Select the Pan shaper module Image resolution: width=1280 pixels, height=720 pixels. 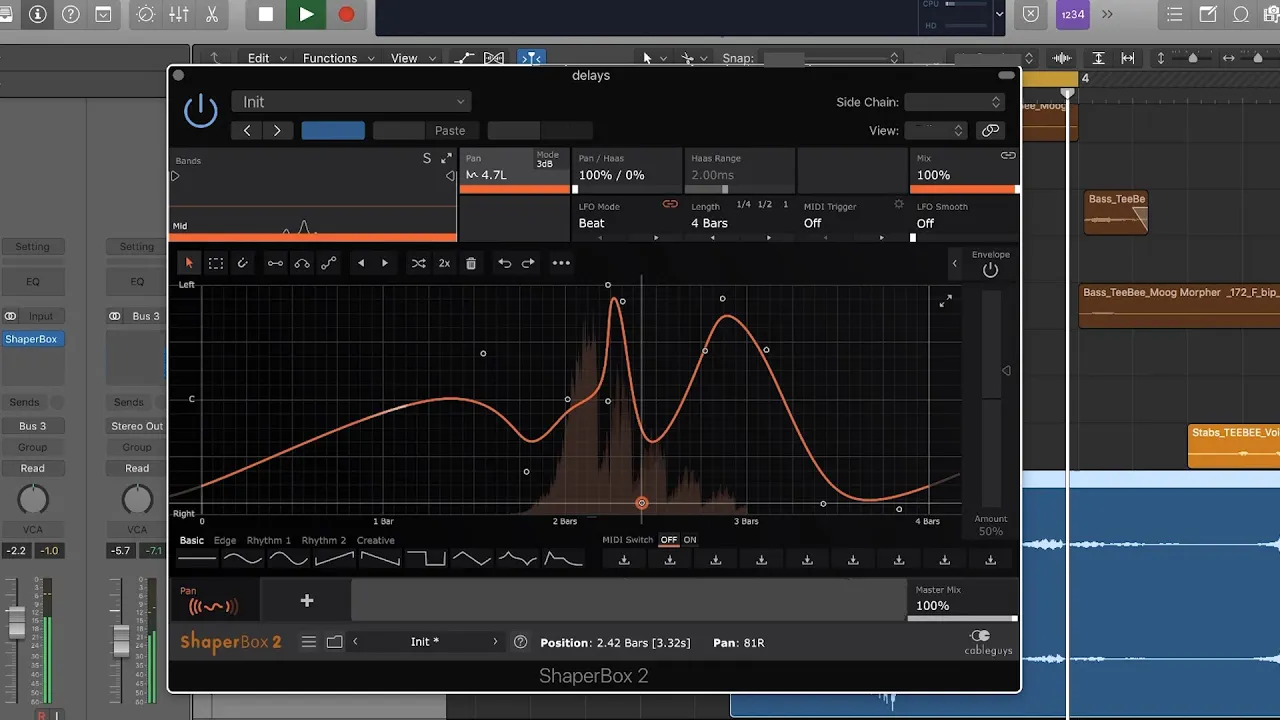[214, 600]
